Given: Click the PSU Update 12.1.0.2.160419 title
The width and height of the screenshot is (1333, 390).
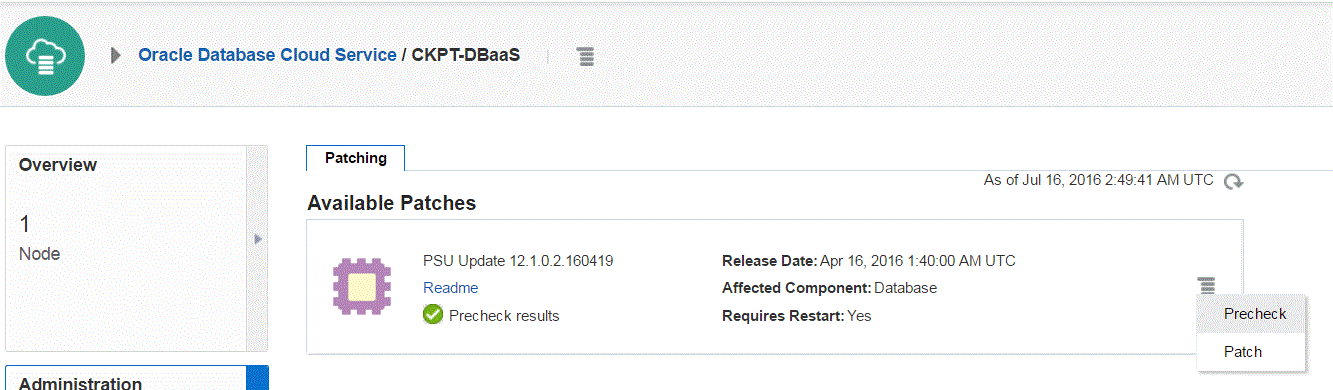Looking at the screenshot, I should [x=518, y=261].
